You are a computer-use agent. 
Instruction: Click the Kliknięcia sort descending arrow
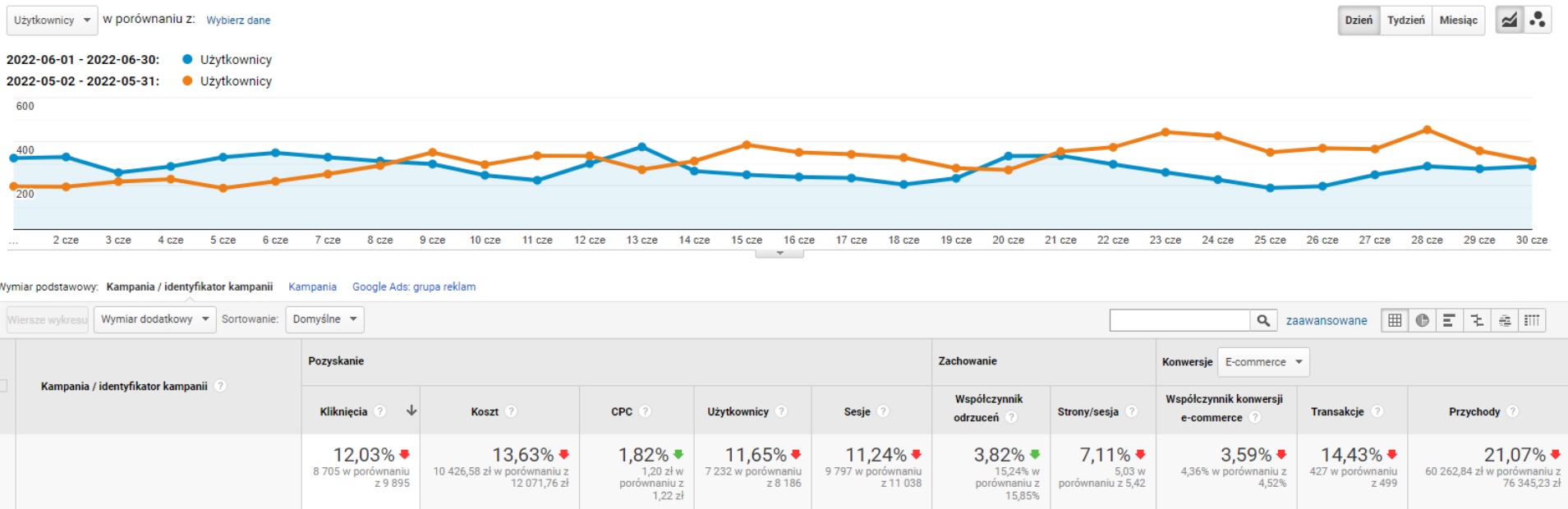click(412, 410)
